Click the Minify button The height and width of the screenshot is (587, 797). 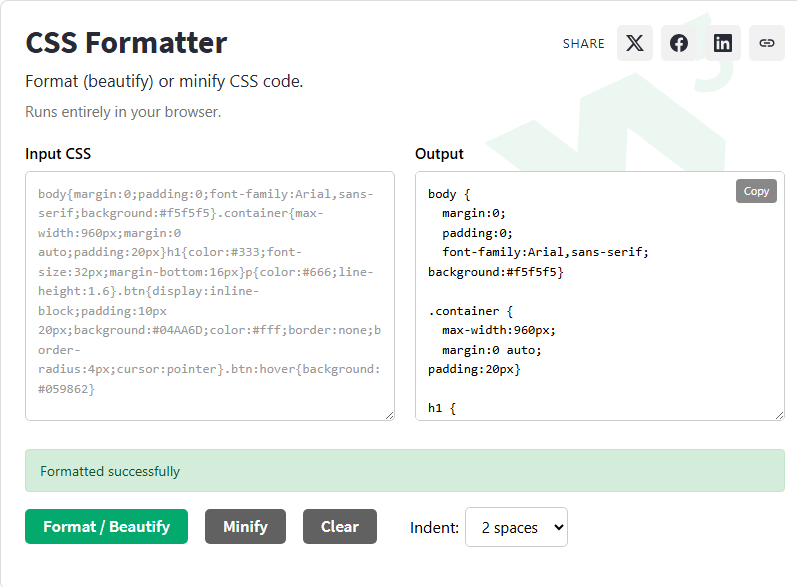click(246, 527)
